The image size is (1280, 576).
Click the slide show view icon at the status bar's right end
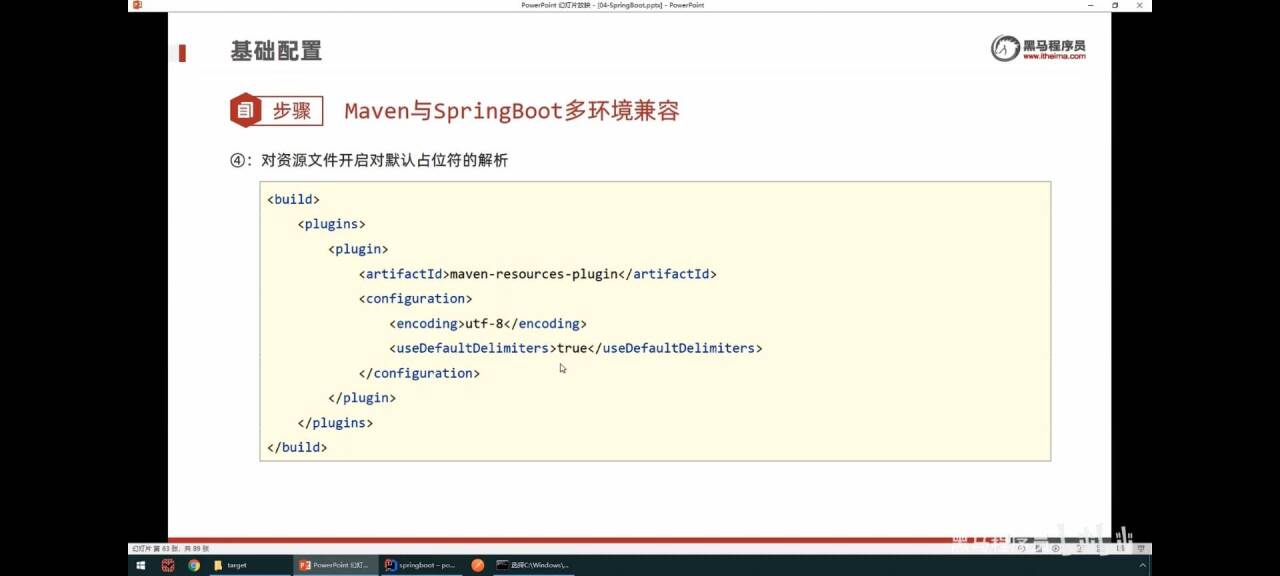point(1142,548)
